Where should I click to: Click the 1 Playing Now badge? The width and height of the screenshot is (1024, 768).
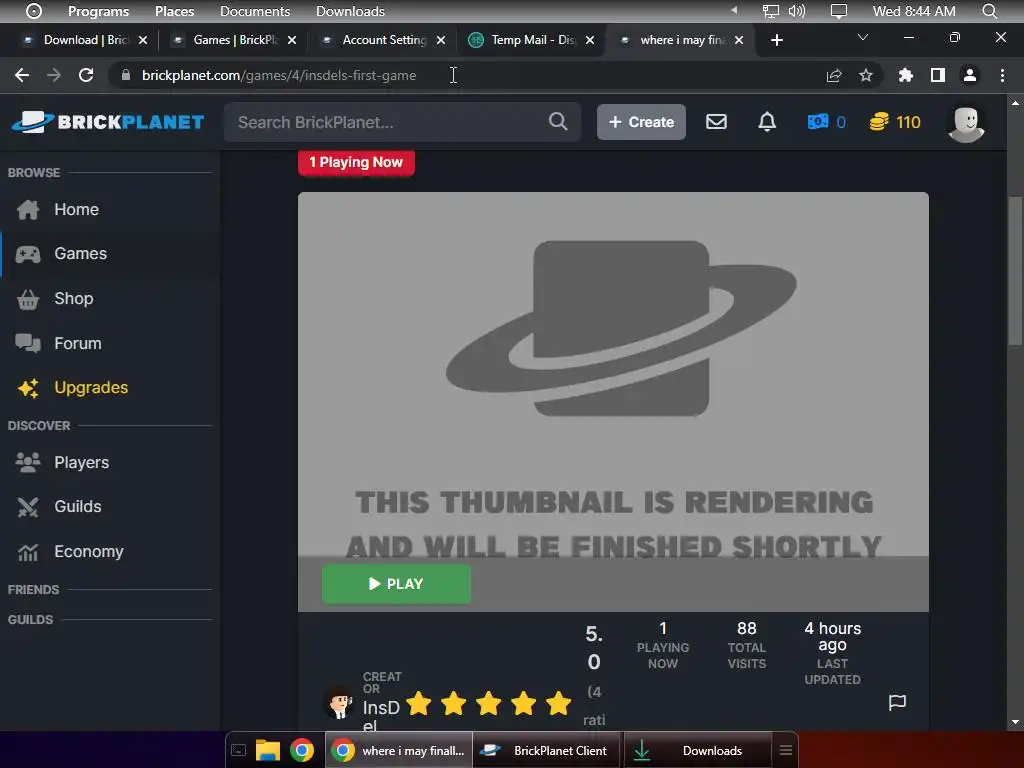click(x=356, y=163)
